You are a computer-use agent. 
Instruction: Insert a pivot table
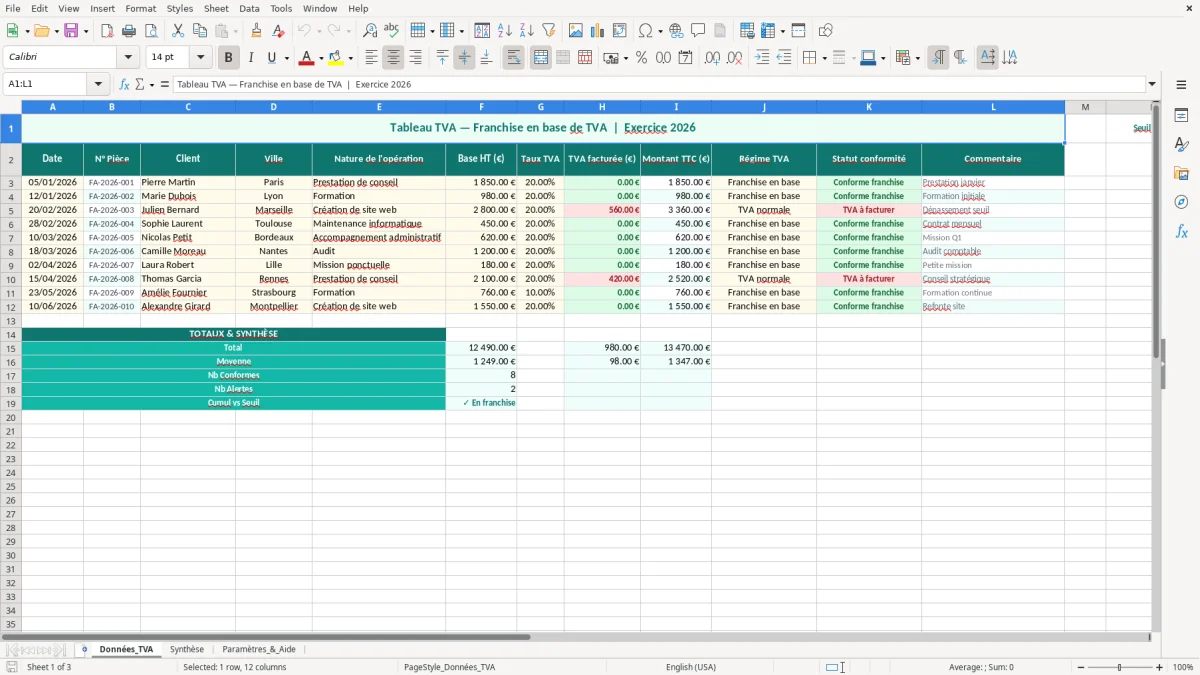620,31
